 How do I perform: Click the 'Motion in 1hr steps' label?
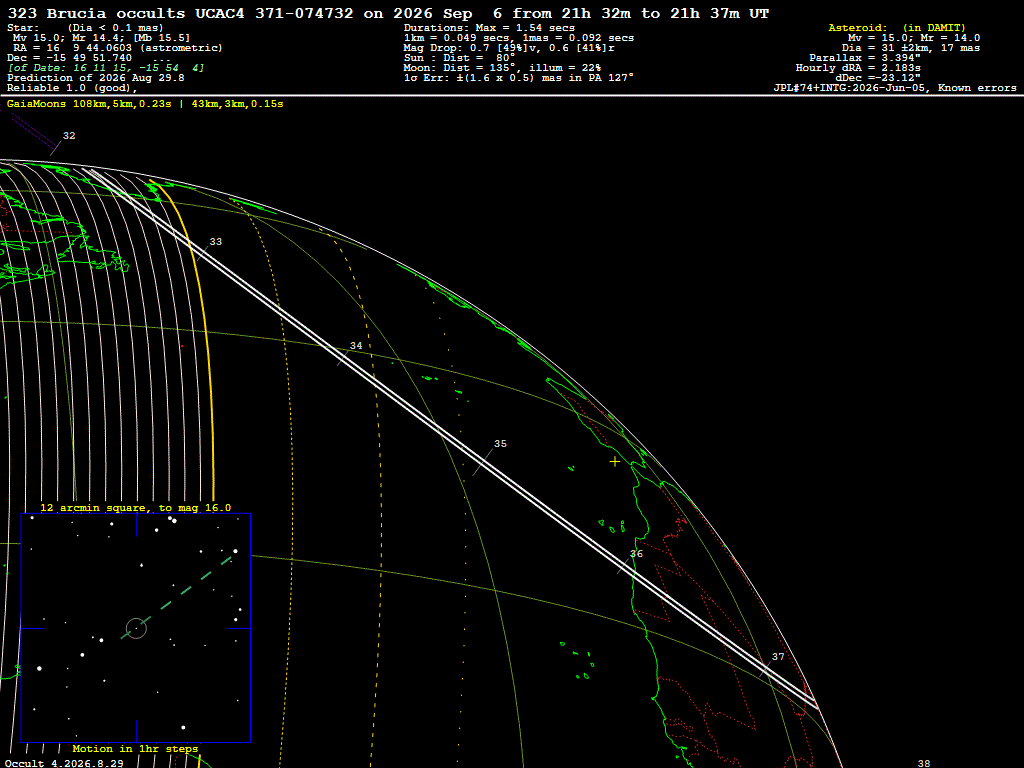pos(135,749)
